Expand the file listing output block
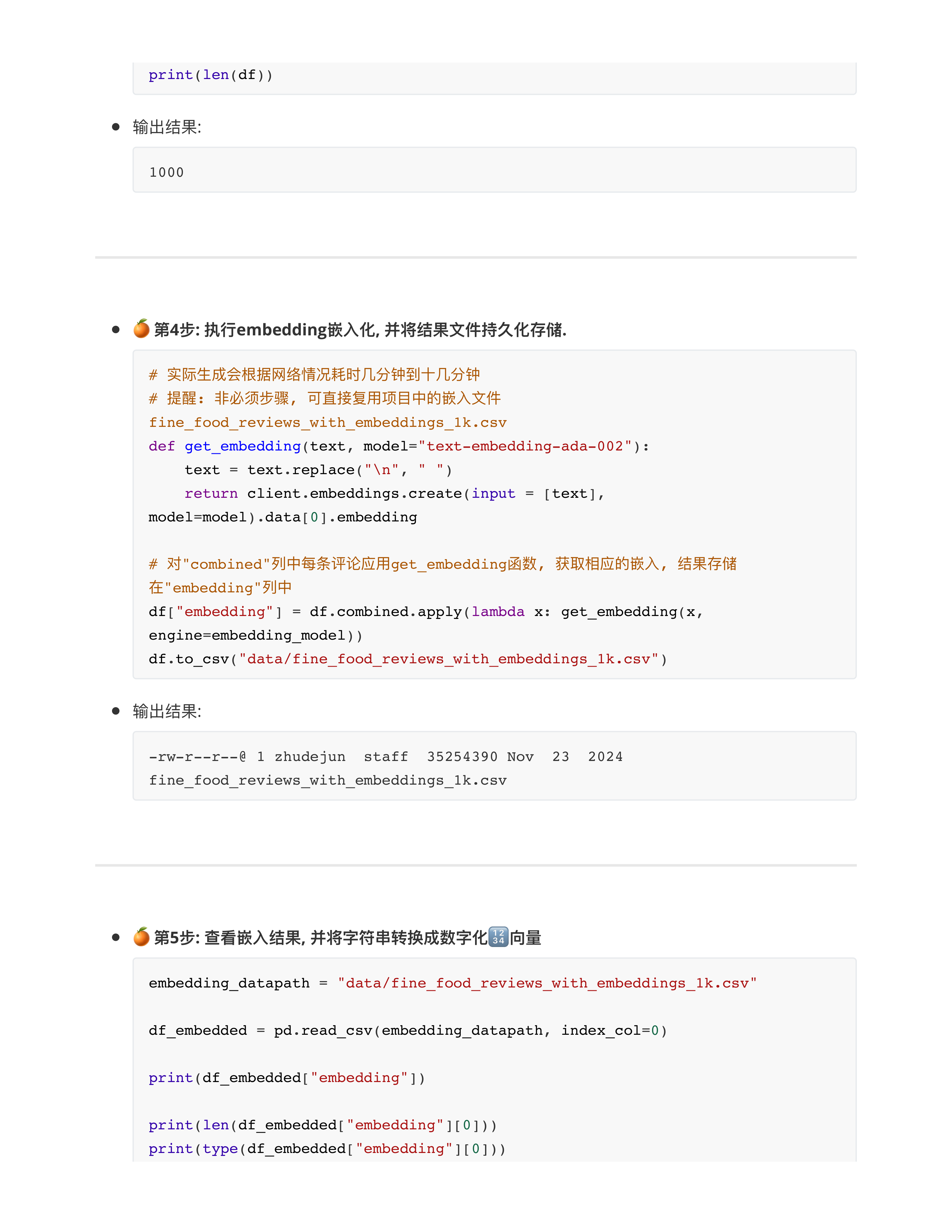Image resolution: width=952 pixels, height=1232 pixels. (x=494, y=765)
